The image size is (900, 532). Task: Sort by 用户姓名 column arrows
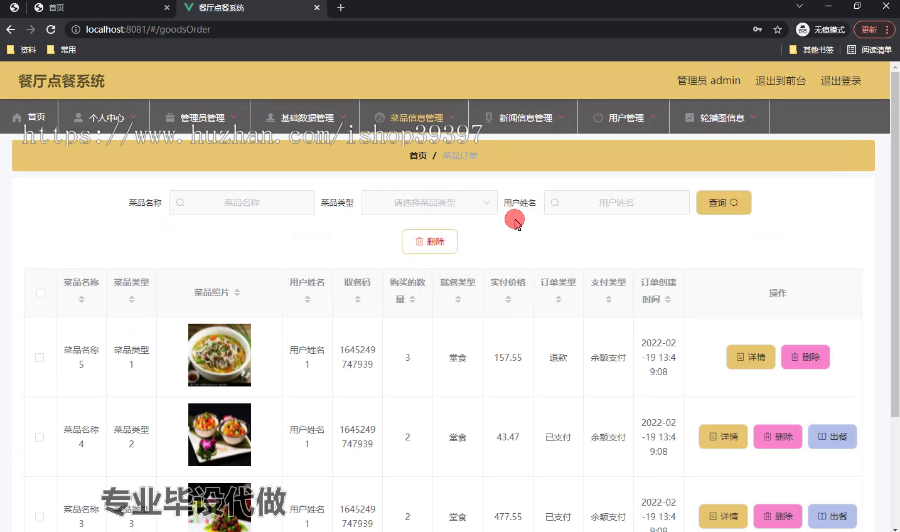(x=307, y=299)
